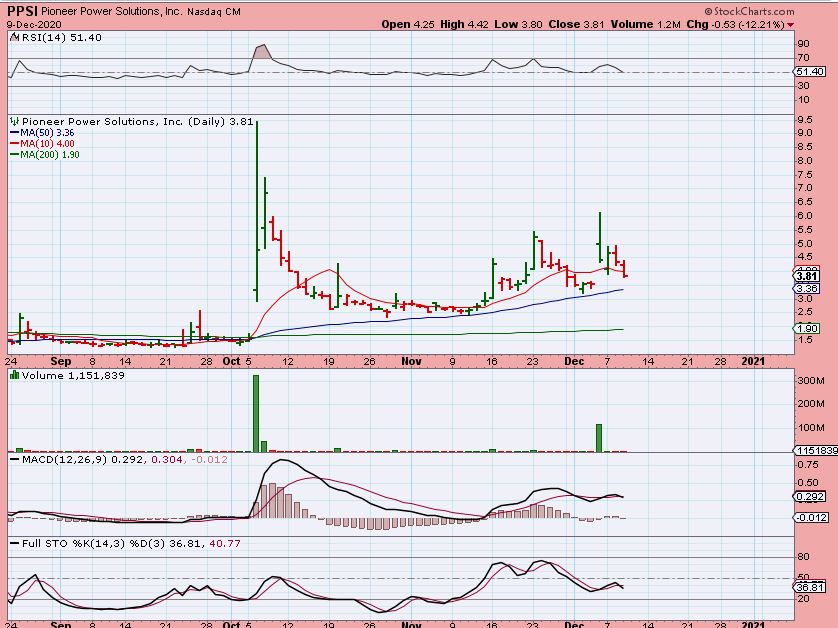Click the MACD 0.292 value tag
This screenshot has height=628, width=838.
click(809, 496)
